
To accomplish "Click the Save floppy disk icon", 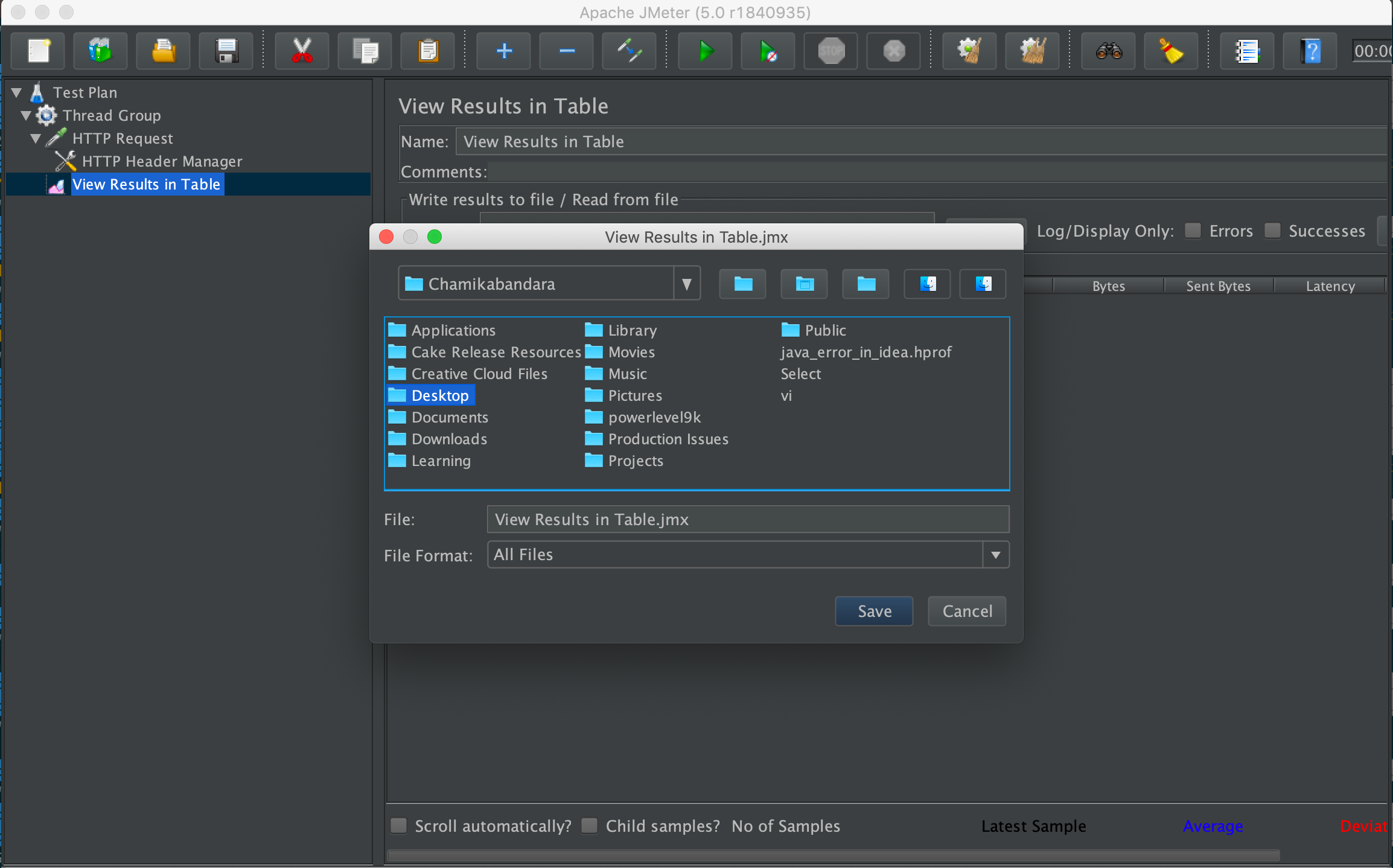I will click(226, 51).
